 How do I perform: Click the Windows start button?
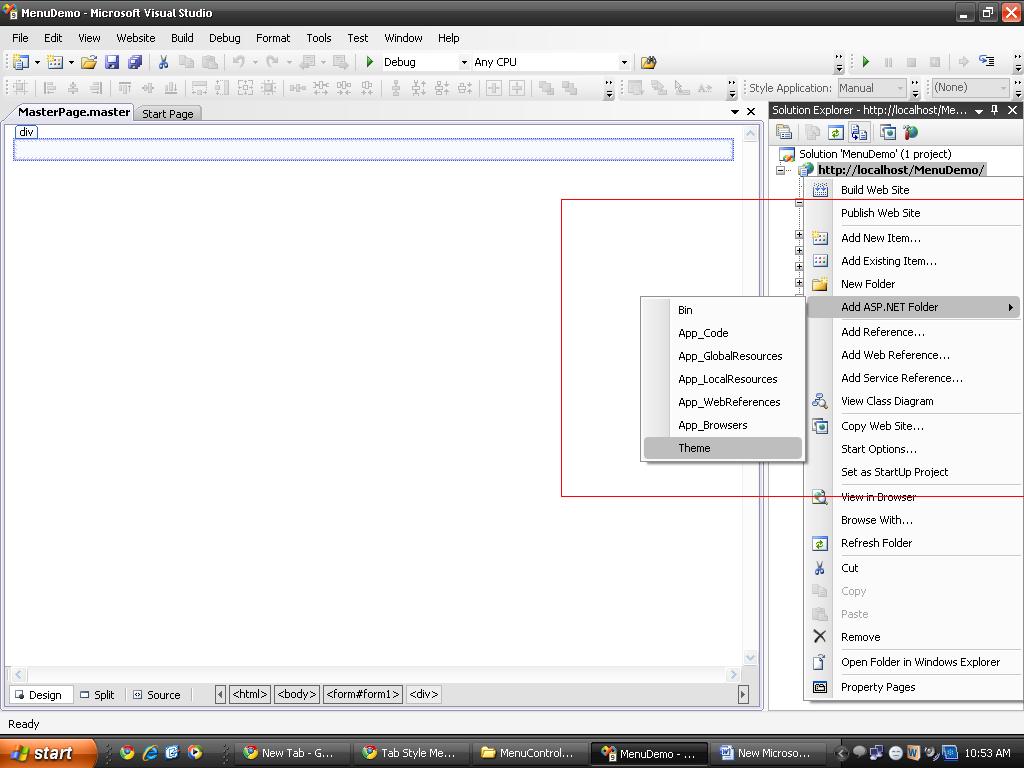coord(47,753)
